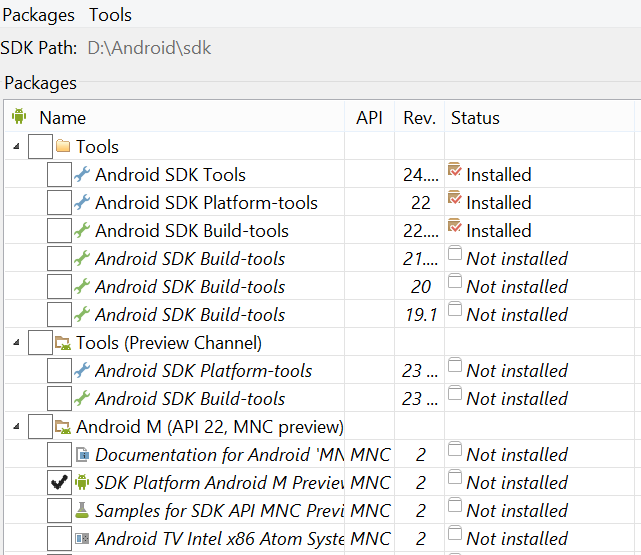Image resolution: width=641 pixels, height=555 pixels.
Task: Sort packages by Status column
Action: (475, 118)
